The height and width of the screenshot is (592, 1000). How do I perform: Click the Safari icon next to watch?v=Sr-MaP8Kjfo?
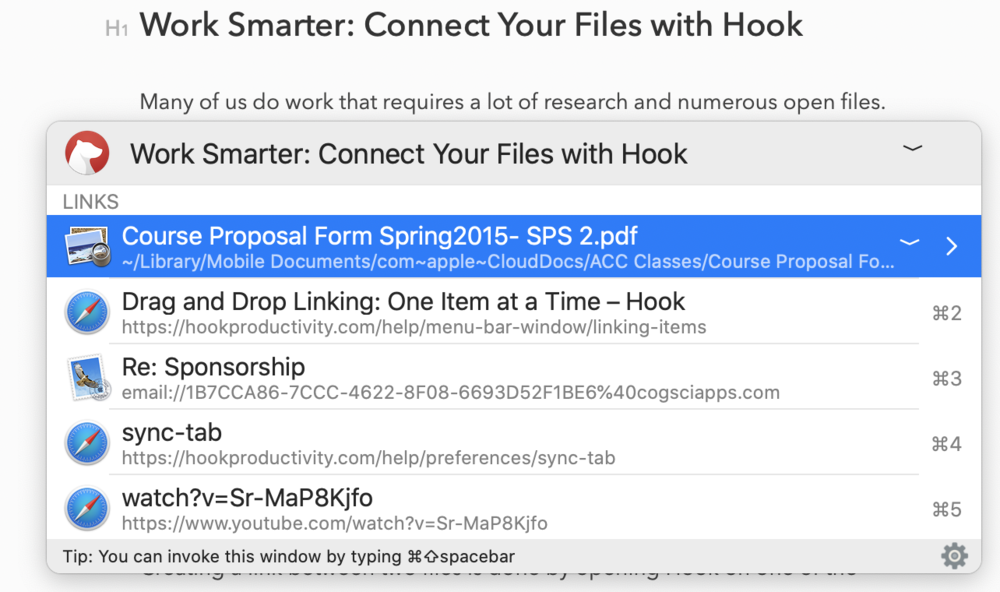pos(87,509)
